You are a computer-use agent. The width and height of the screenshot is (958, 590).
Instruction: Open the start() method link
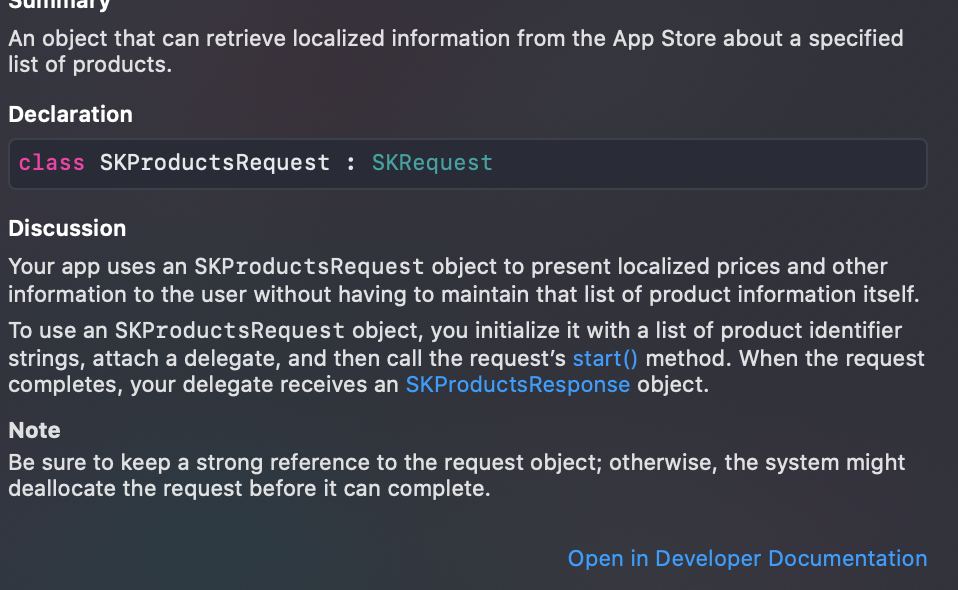(x=605, y=359)
